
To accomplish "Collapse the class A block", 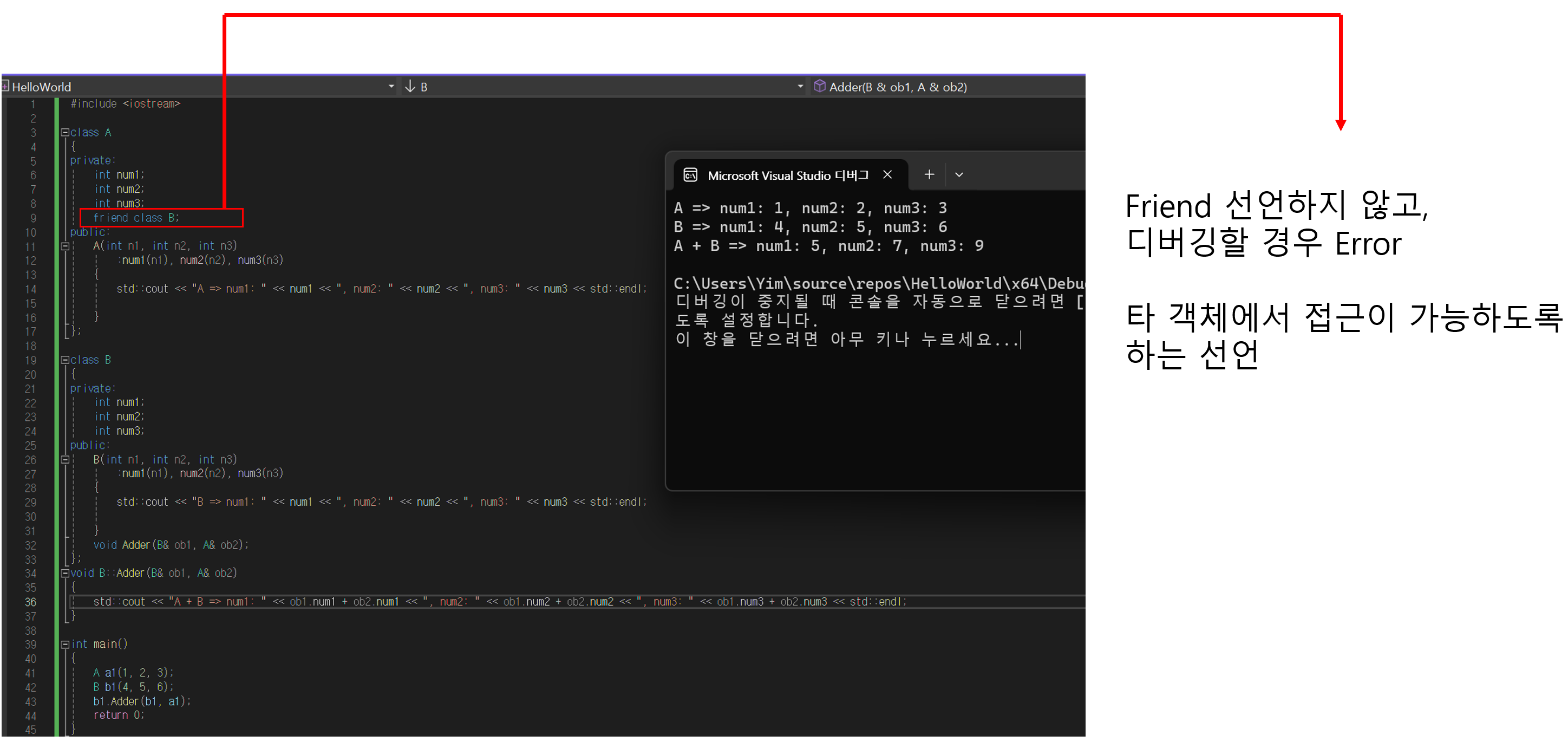I will (64, 132).
